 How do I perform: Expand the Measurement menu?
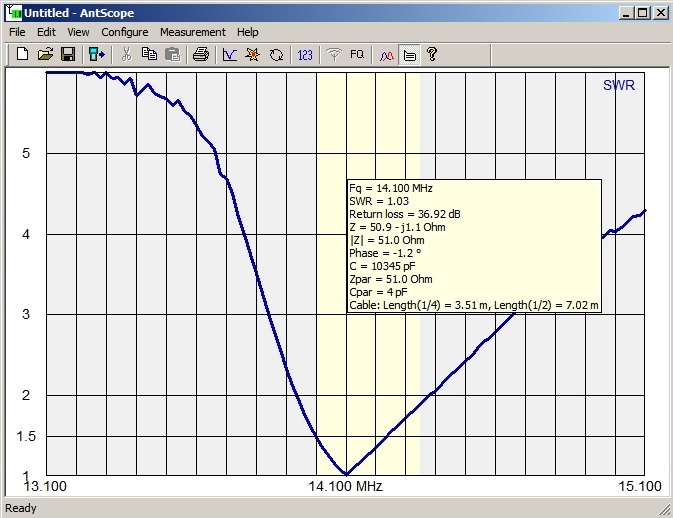tap(192, 32)
